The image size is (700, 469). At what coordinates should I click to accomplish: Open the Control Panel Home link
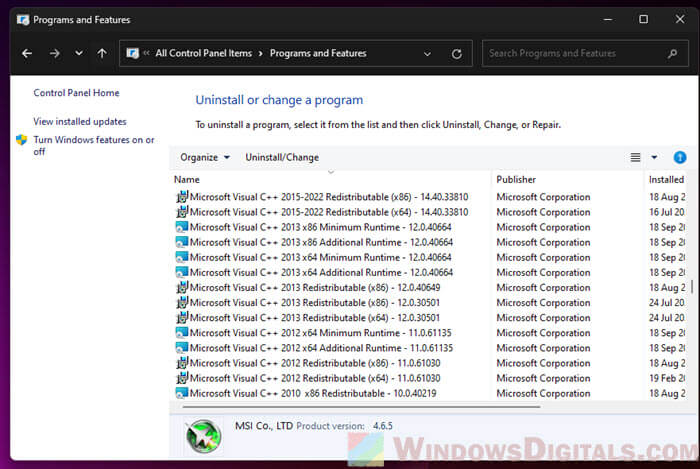[76, 93]
